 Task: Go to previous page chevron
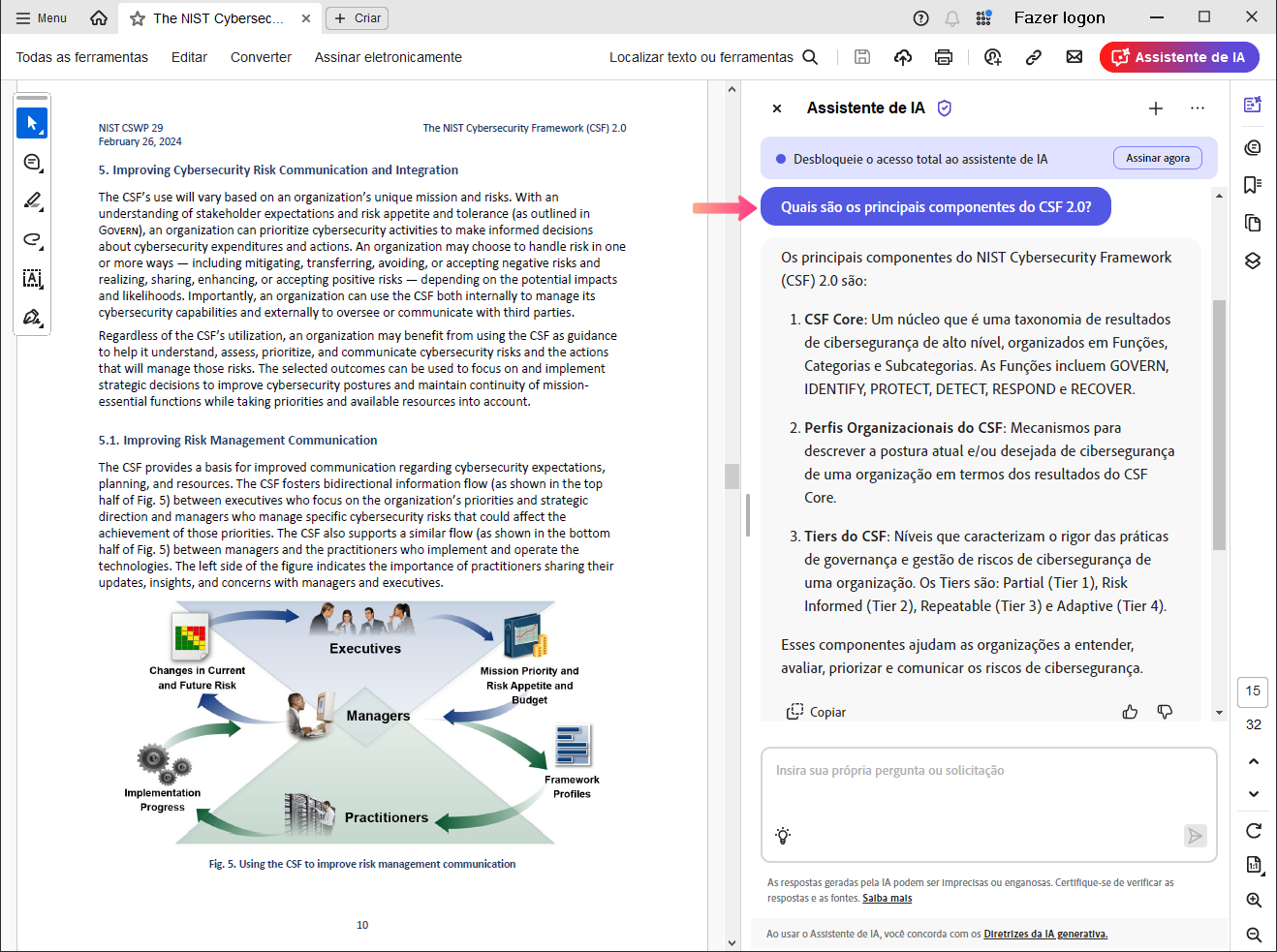pos(1253,761)
